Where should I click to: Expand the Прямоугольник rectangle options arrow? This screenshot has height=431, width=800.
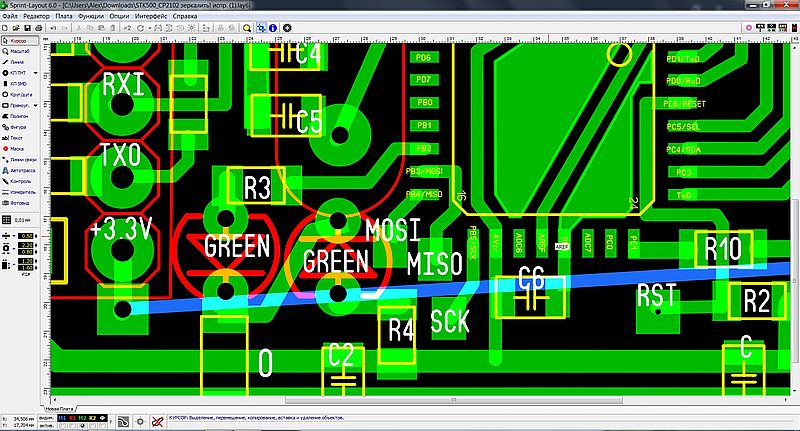click(x=38, y=105)
